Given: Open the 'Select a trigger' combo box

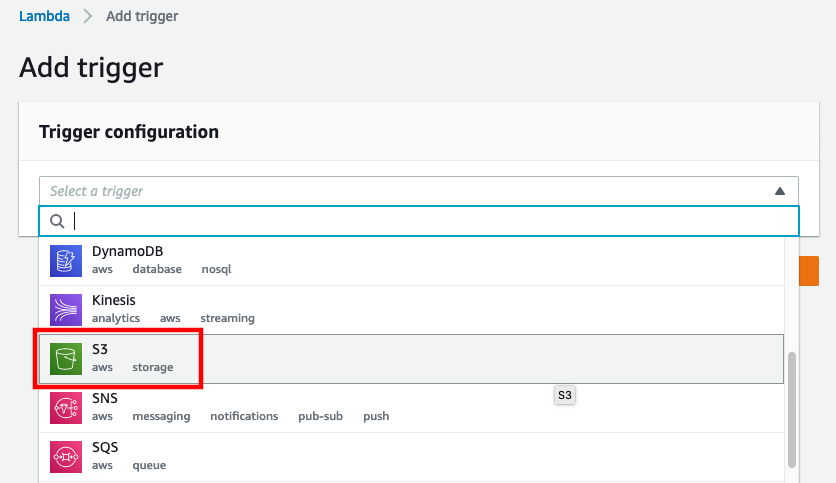Looking at the screenshot, I should point(419,191).
